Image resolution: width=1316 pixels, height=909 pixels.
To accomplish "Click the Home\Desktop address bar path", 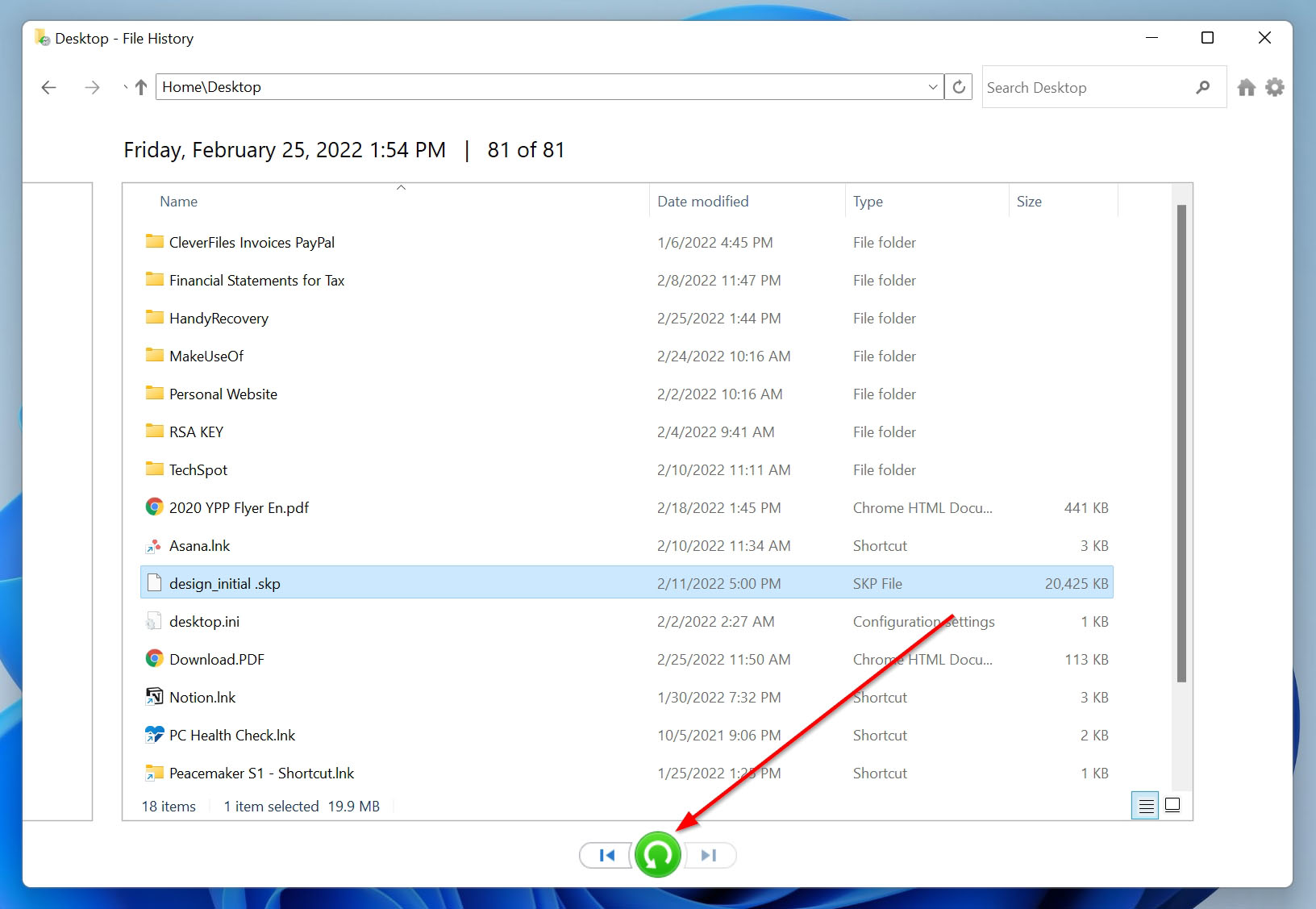I will (484, 86).
